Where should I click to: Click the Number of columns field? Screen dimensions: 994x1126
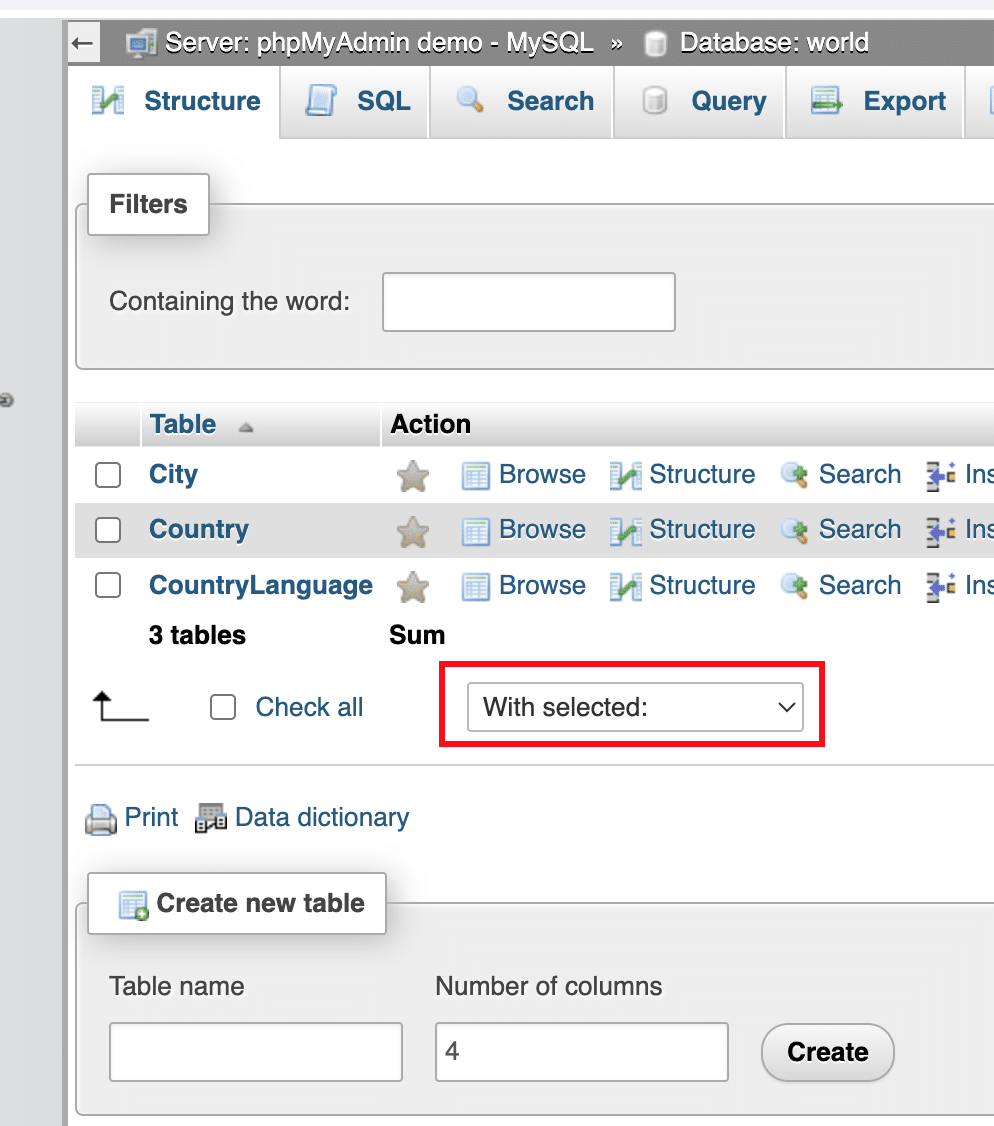(581, 1052)
